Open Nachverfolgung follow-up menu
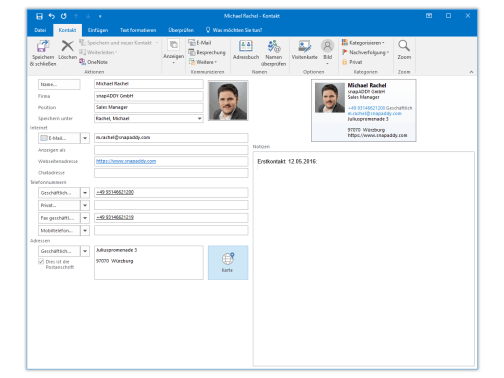 (366, 52)
